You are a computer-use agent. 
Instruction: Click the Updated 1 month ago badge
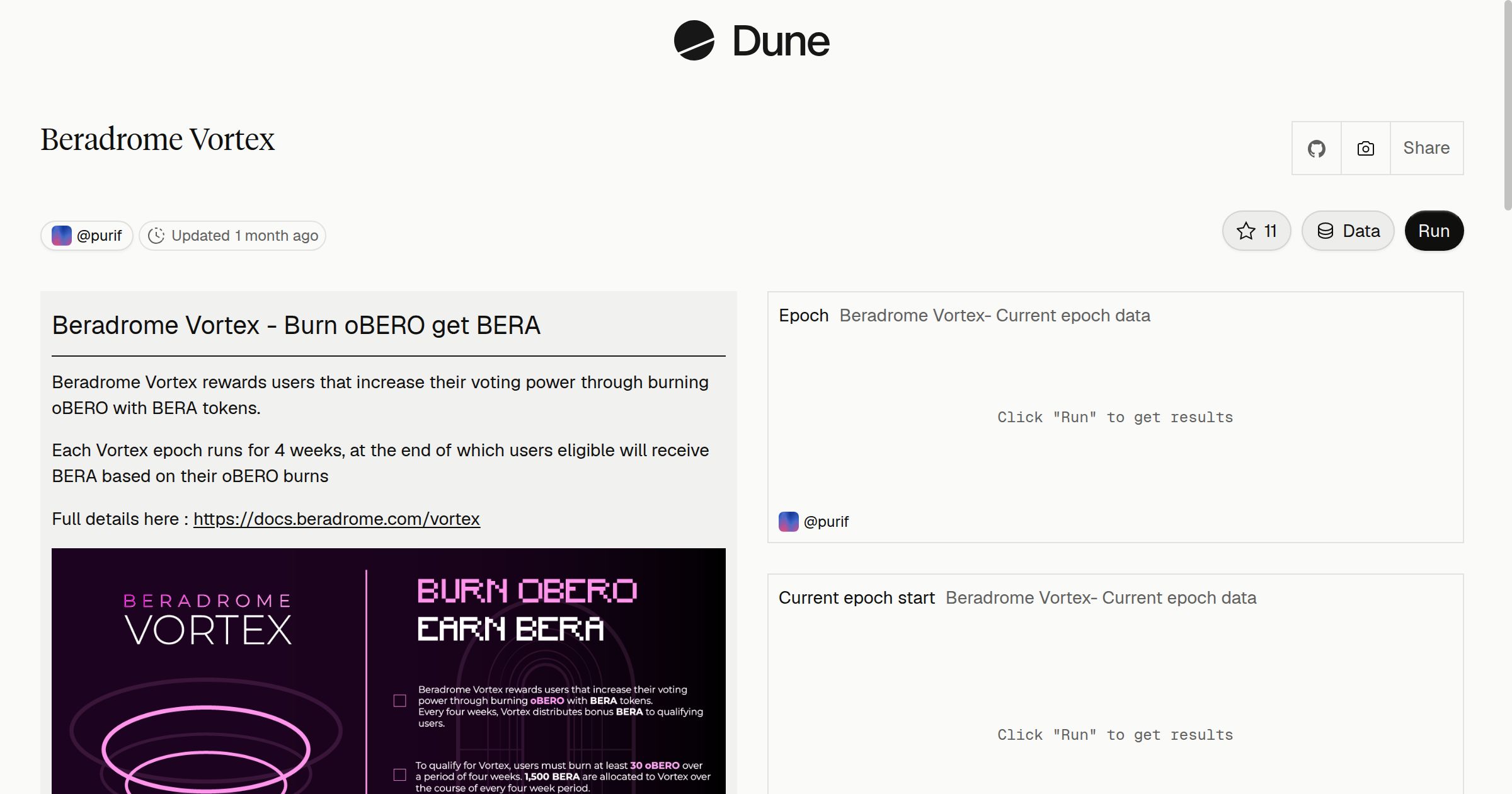(x=232, y=236)
